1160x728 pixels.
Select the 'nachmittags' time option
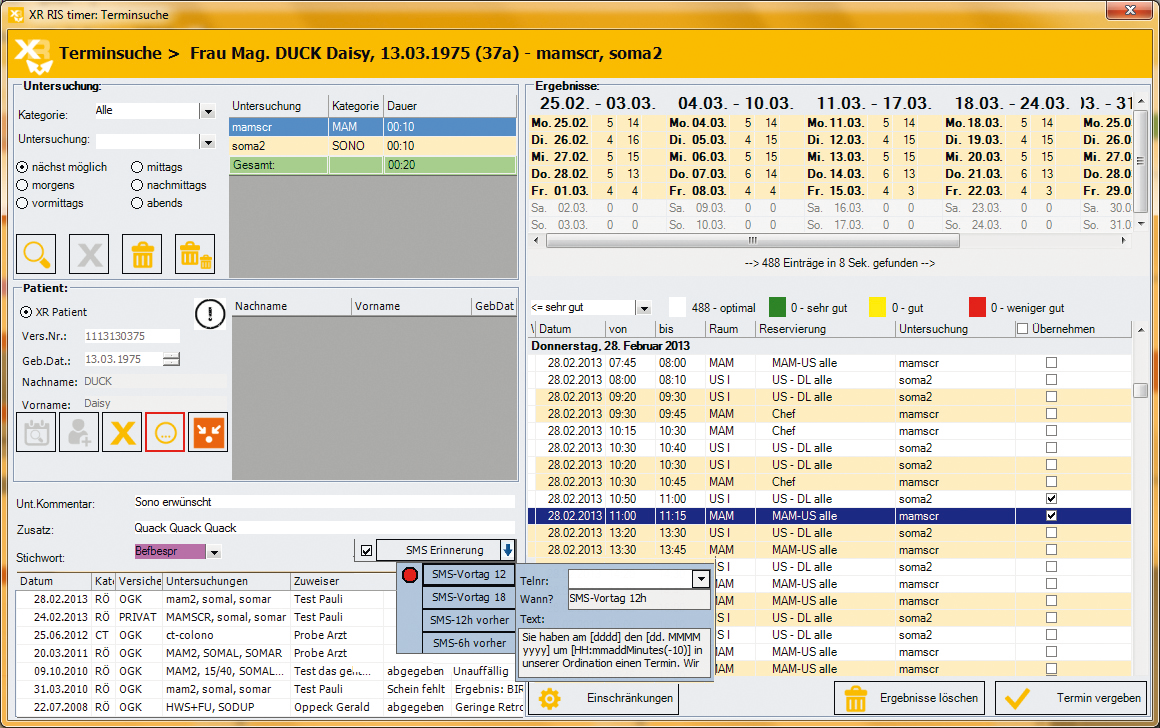(138, 185)
